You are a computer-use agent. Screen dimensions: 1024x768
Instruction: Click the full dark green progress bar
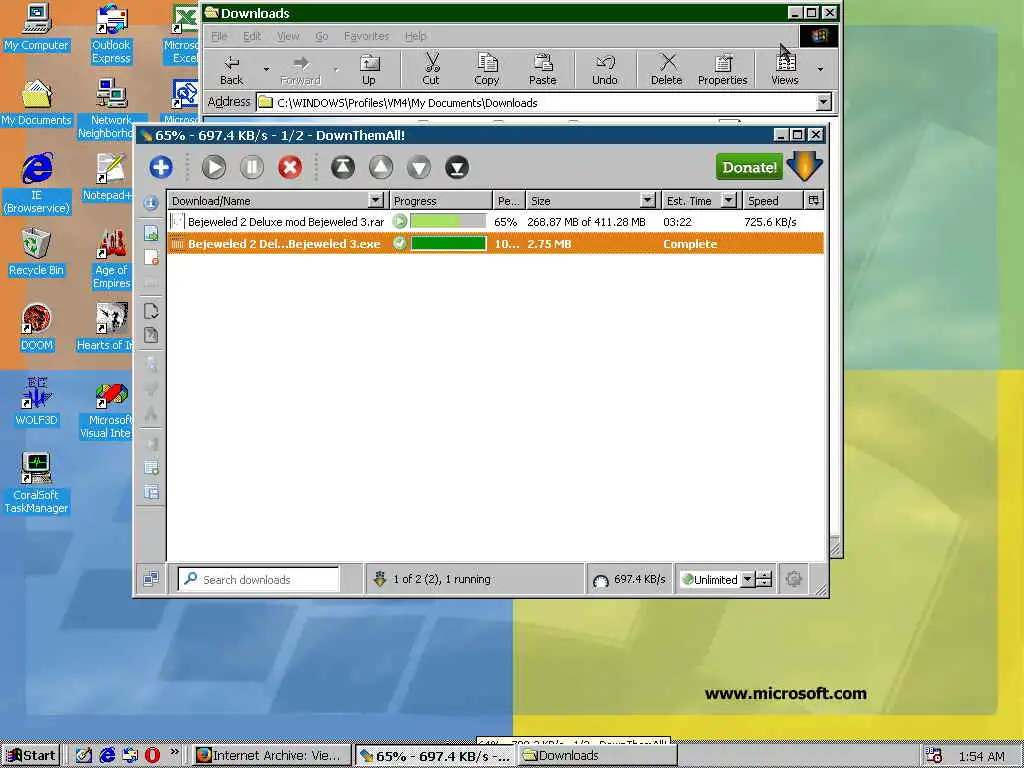448,244
